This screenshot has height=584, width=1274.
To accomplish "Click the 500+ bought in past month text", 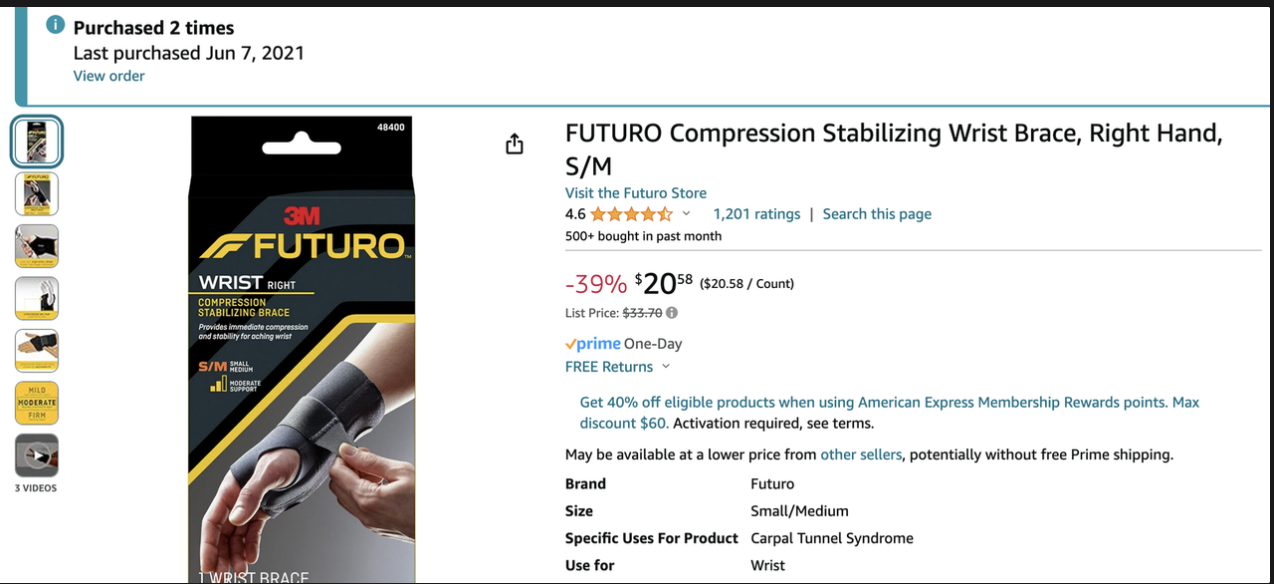I will coord(643,235).
